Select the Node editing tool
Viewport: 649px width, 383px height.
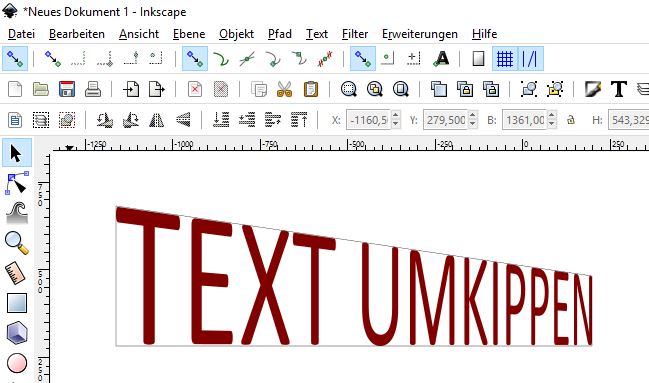pyautogui.click(x=17, y=183)
